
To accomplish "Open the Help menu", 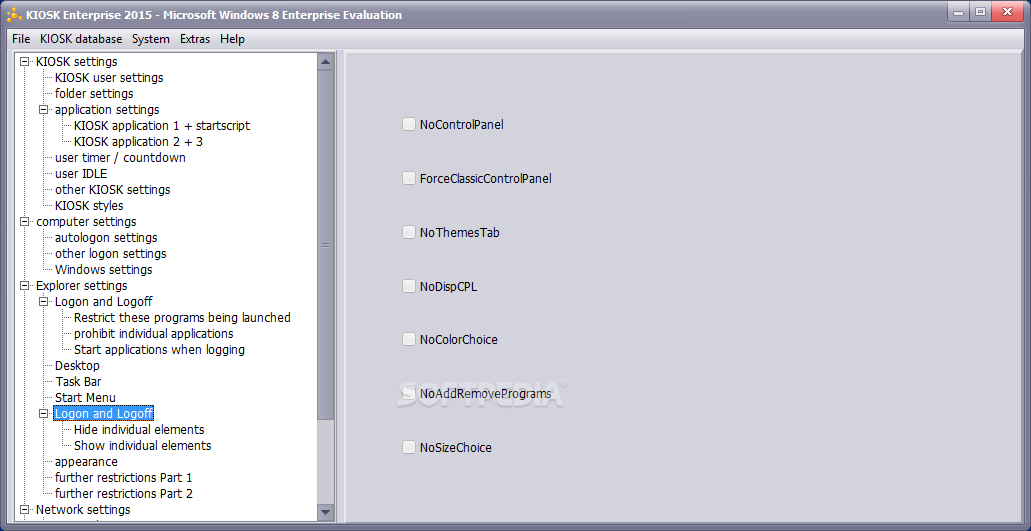I will (x=232, y=39).
